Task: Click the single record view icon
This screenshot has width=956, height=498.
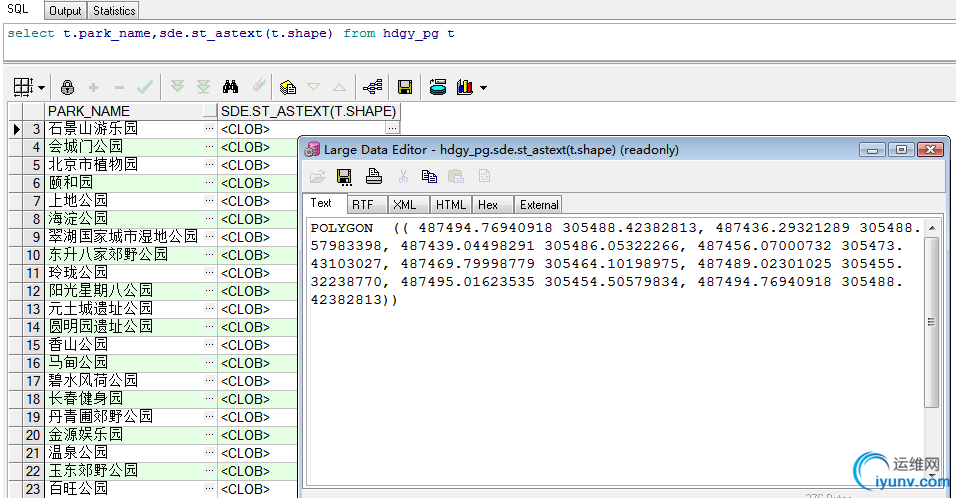Action: coord(288,87)
